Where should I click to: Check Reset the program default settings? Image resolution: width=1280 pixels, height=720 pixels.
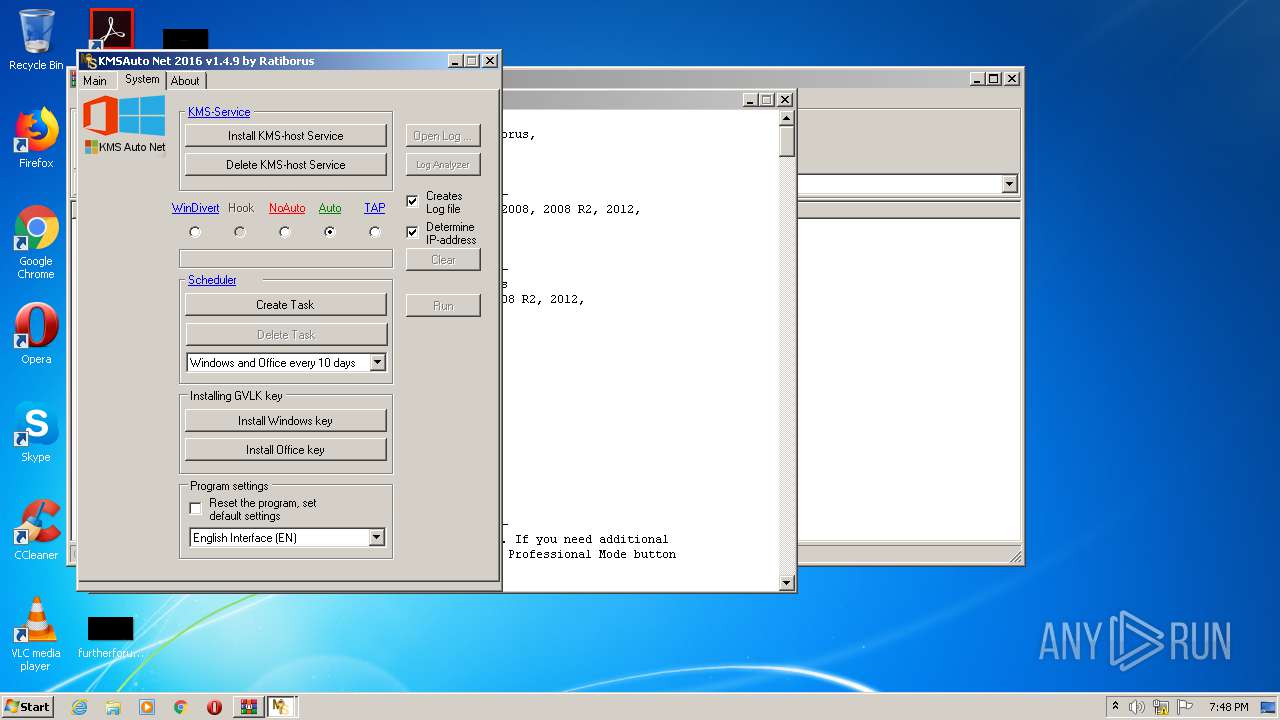pos(196,509)
